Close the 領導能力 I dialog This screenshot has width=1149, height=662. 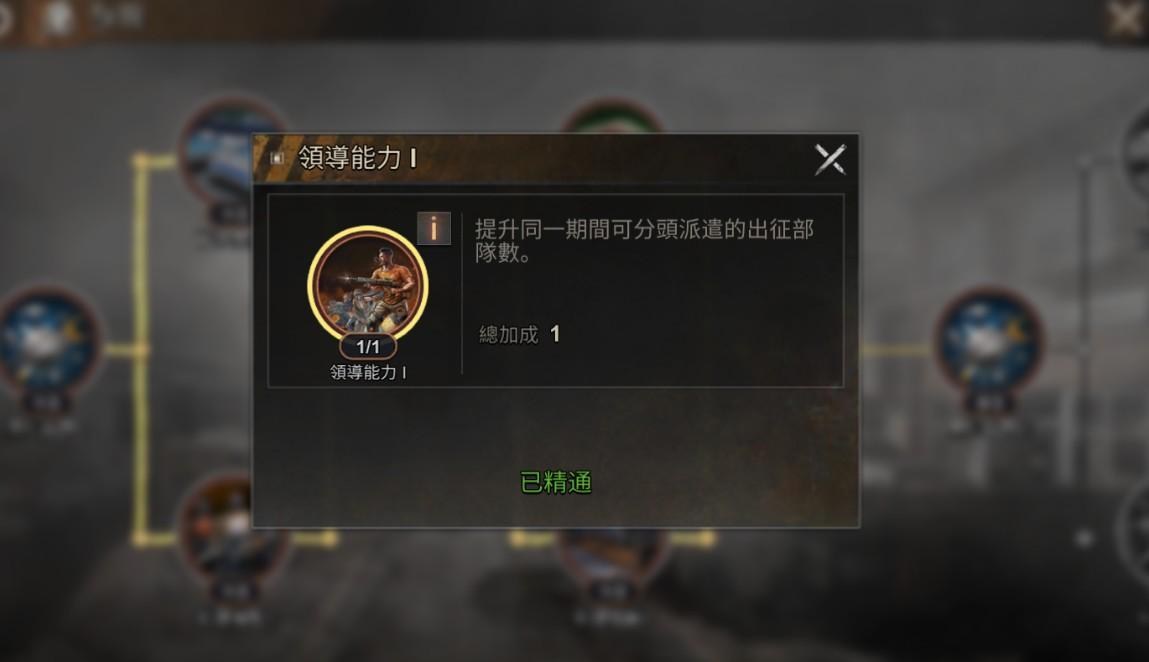click(x=830, y=159)
